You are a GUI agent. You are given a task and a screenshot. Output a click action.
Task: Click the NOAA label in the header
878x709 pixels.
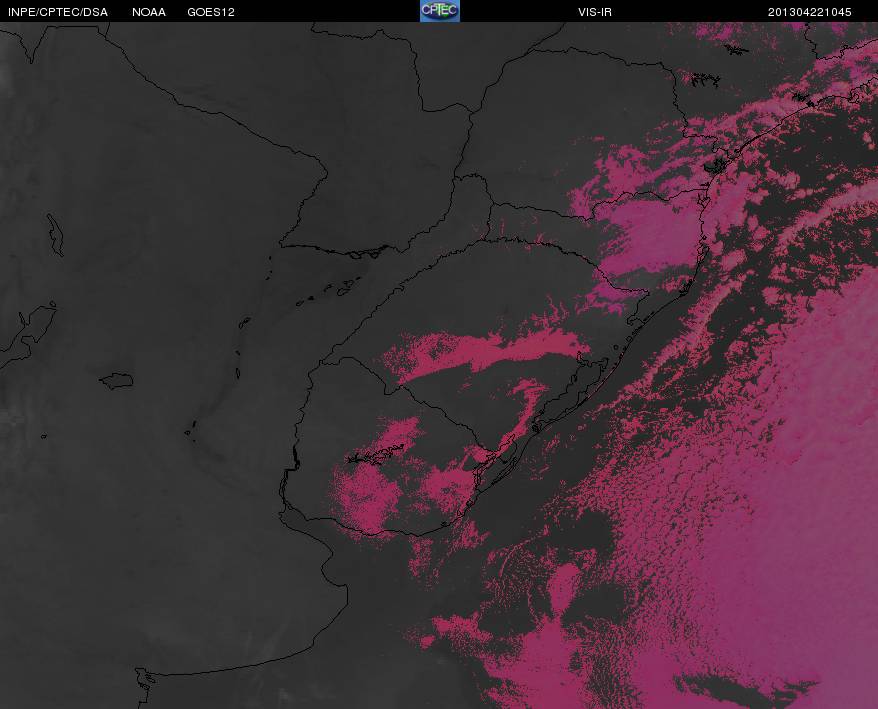(x=149, y=12)
